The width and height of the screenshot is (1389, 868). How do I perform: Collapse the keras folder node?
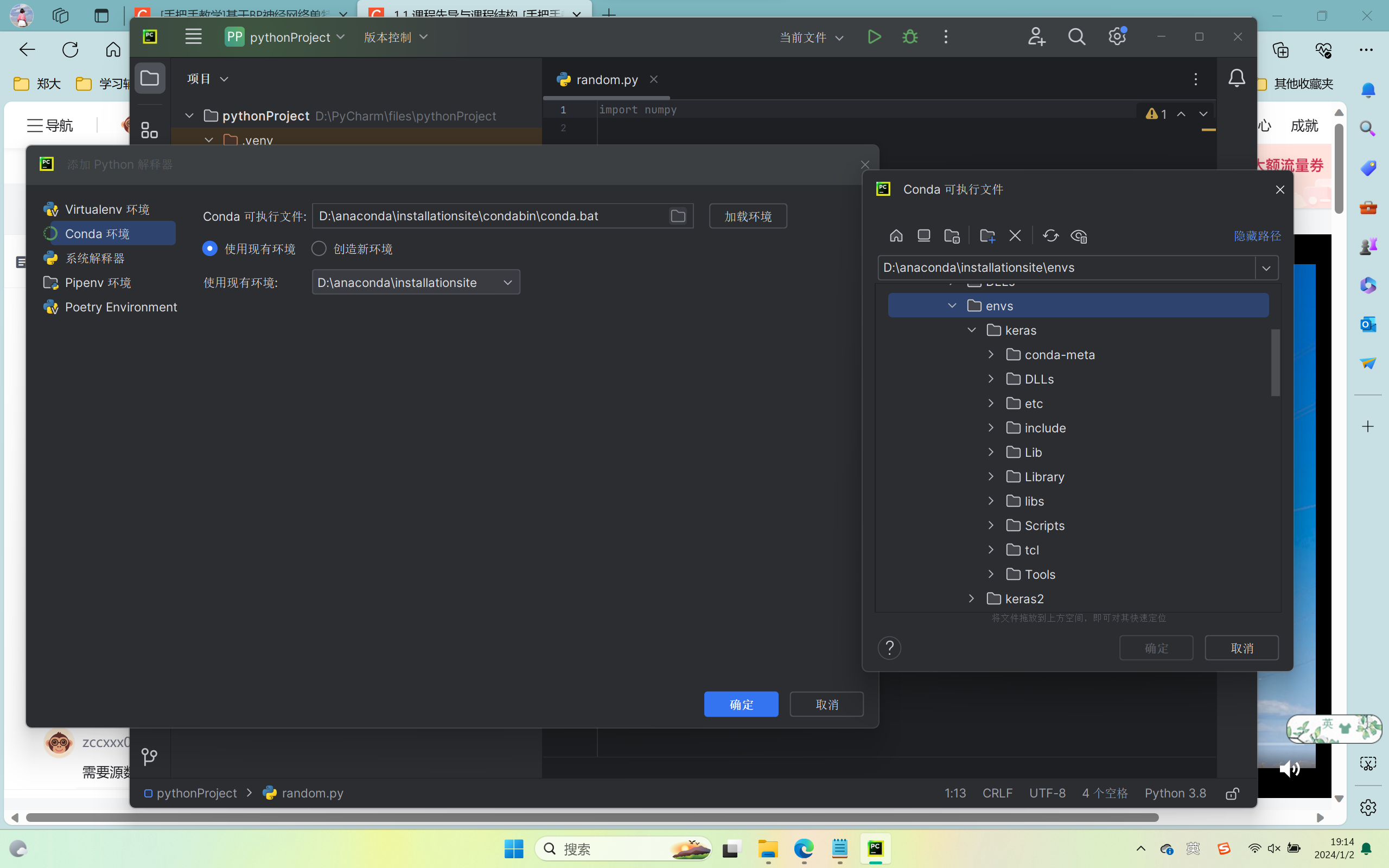[971, 330]
